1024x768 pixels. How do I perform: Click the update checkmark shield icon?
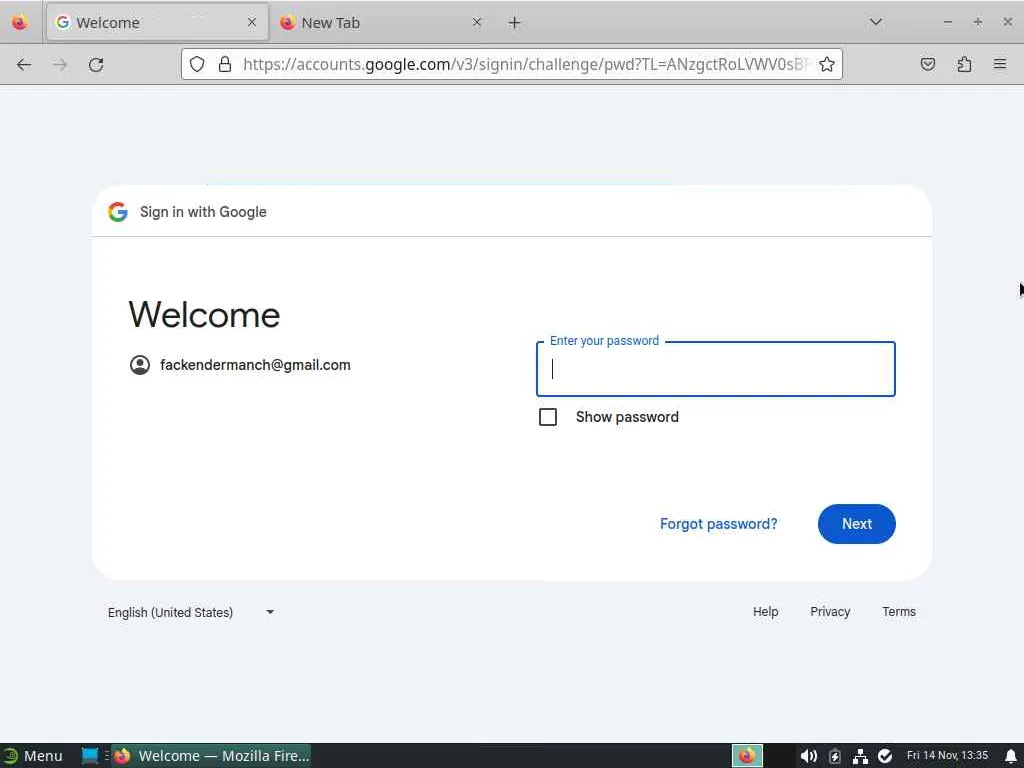[885, 756]
